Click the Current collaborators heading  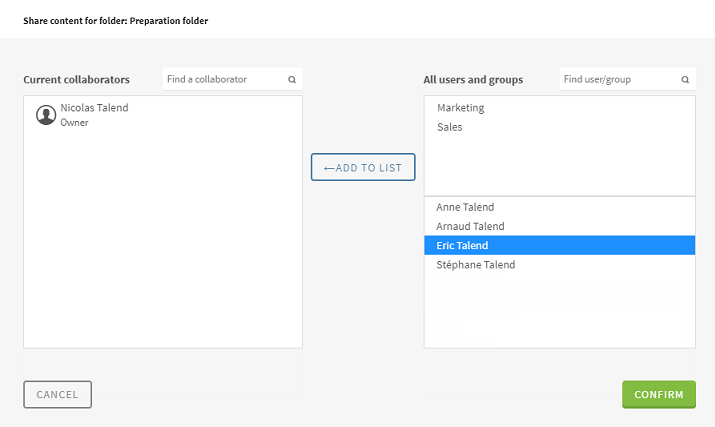(x=77, y=79)
